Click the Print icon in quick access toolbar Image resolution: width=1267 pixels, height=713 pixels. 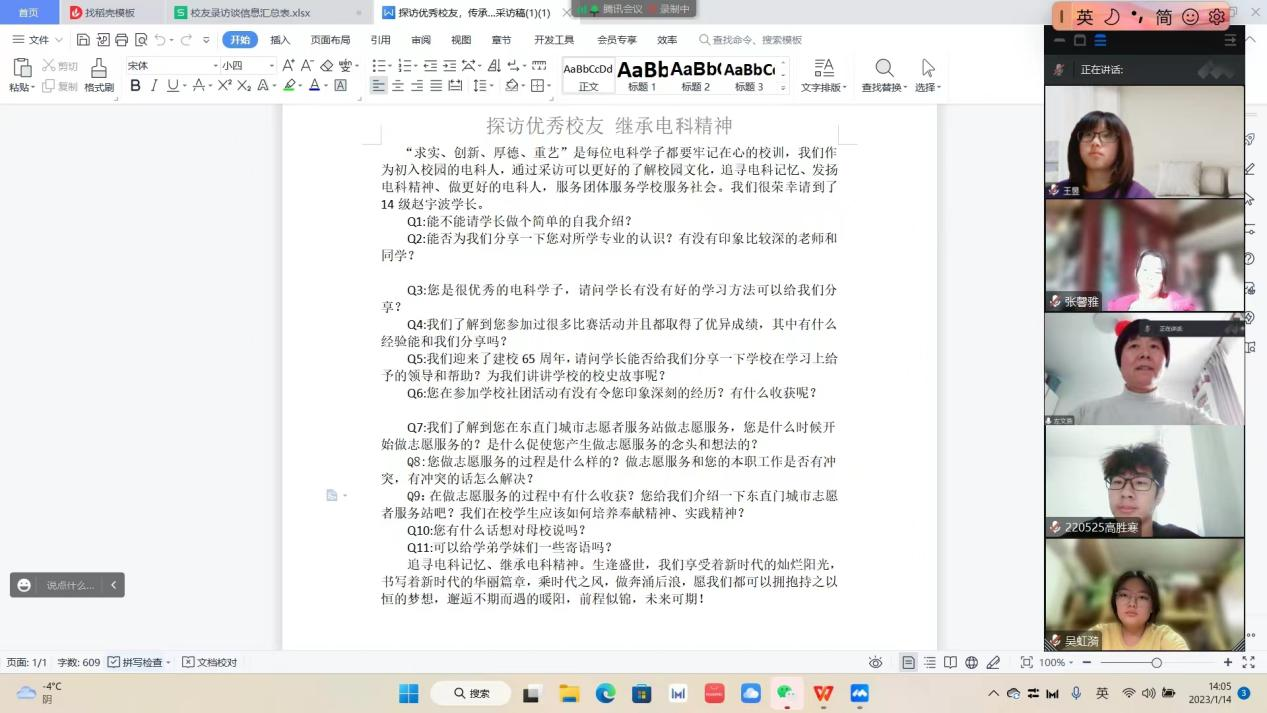tap(121, 40)
